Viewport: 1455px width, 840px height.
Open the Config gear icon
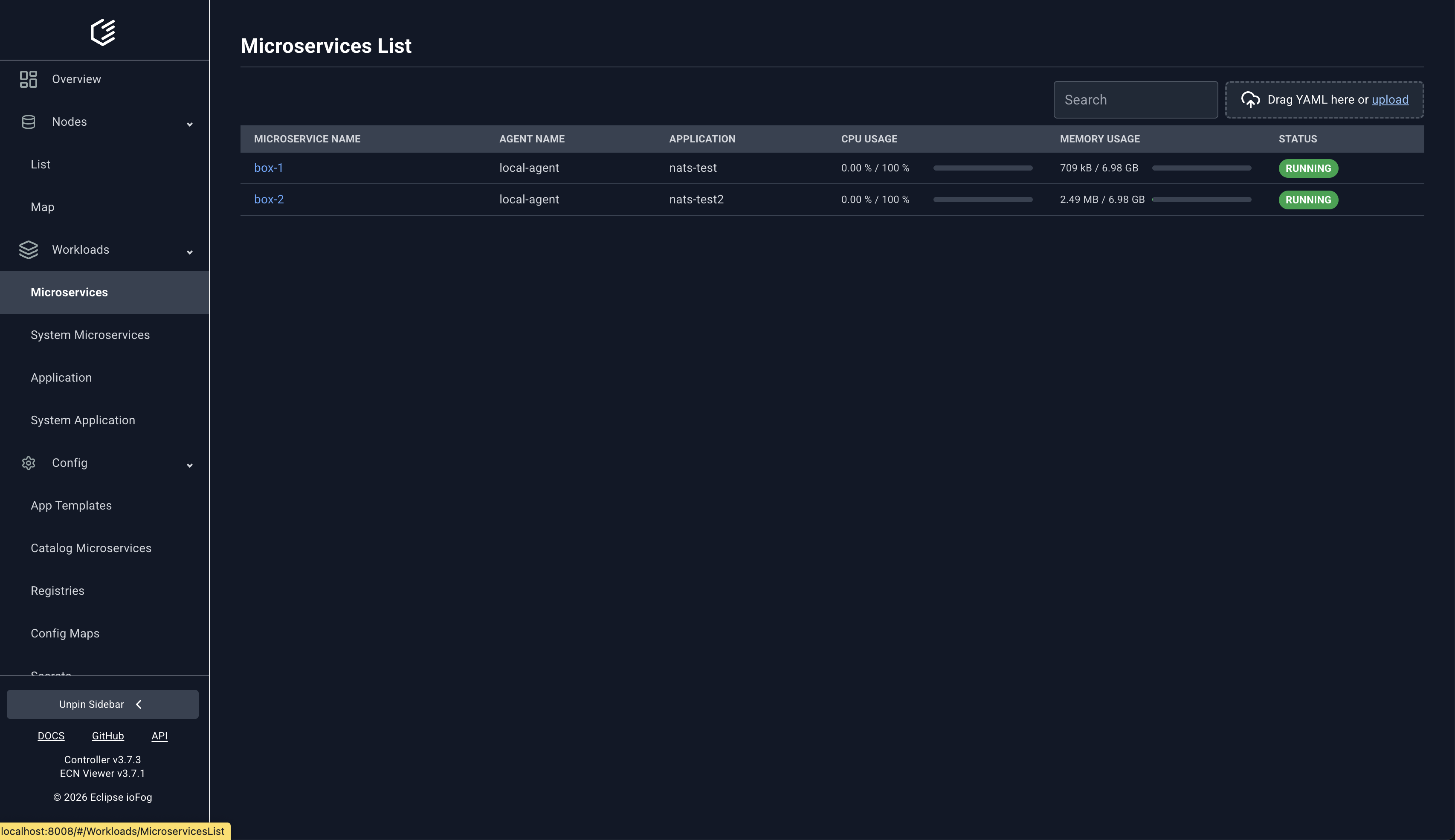point(28,463)
